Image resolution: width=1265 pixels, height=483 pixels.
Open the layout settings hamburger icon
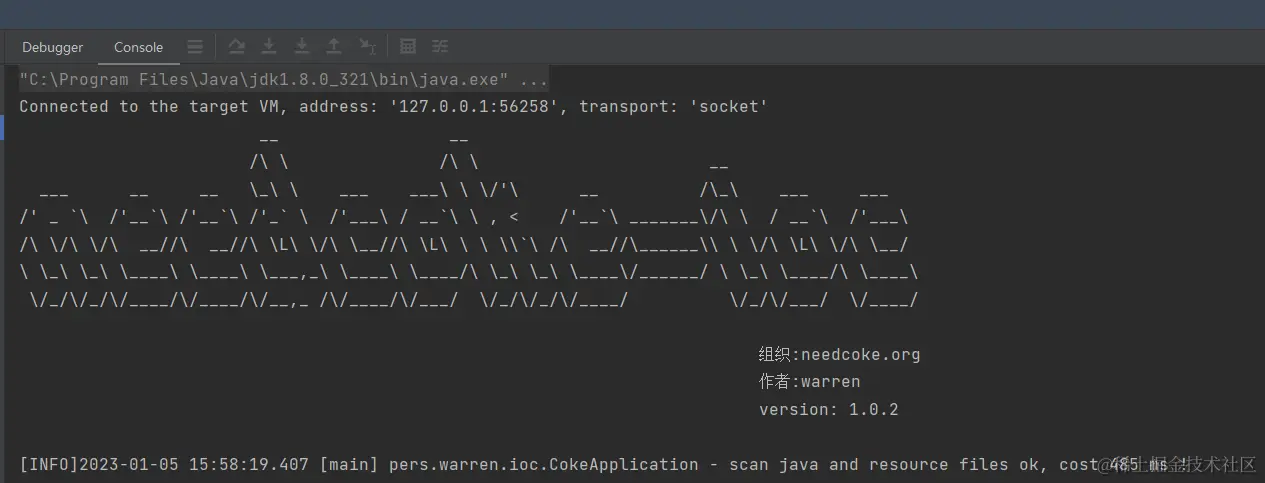195,47
